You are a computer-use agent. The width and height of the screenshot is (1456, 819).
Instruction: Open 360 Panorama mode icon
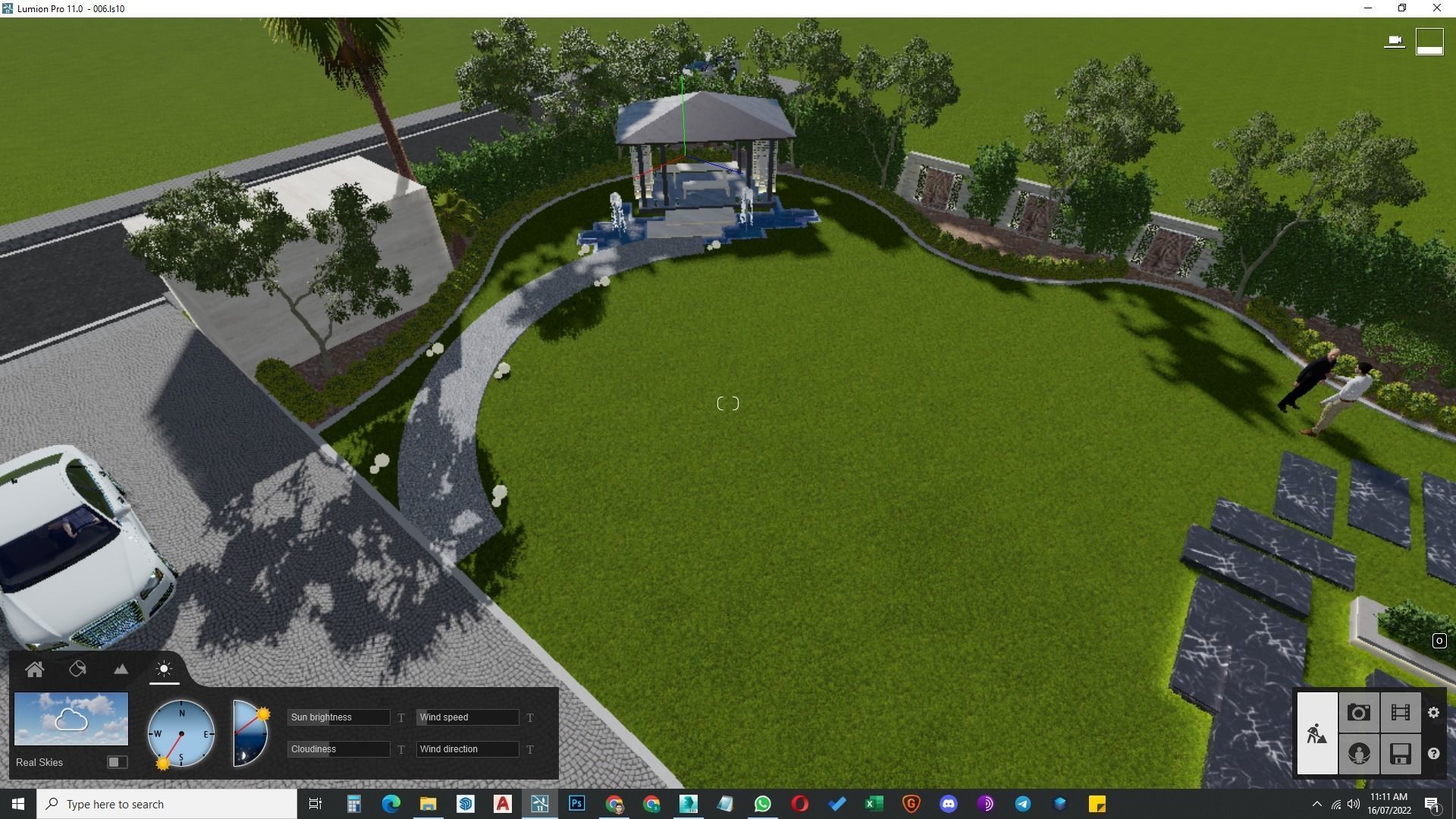[x=1358, y=754]
